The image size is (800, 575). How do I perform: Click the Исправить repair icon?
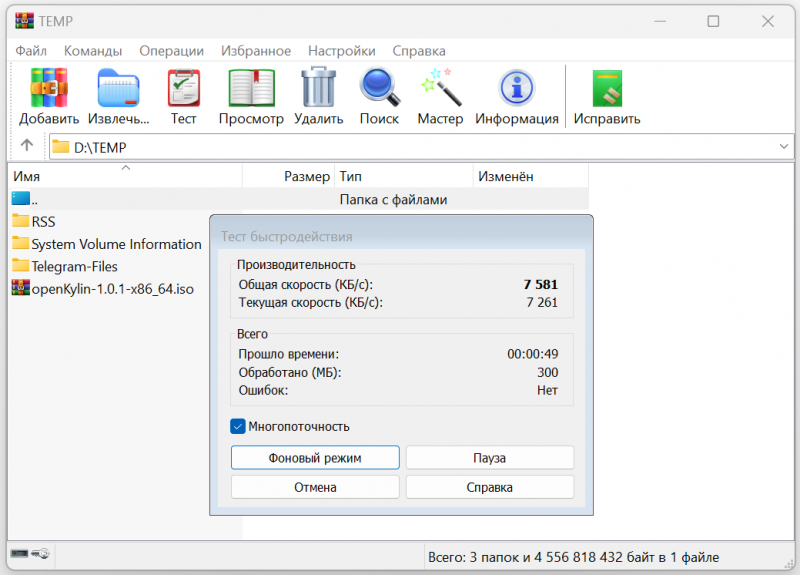pyautogui.click(x=607, y=88)
